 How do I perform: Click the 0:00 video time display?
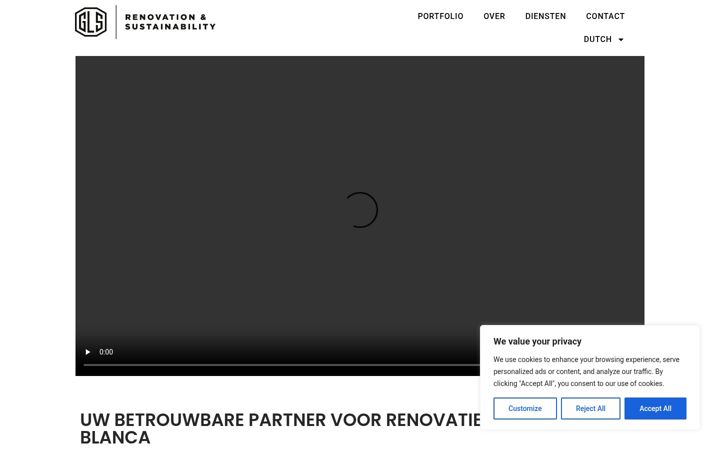[106, 352]
